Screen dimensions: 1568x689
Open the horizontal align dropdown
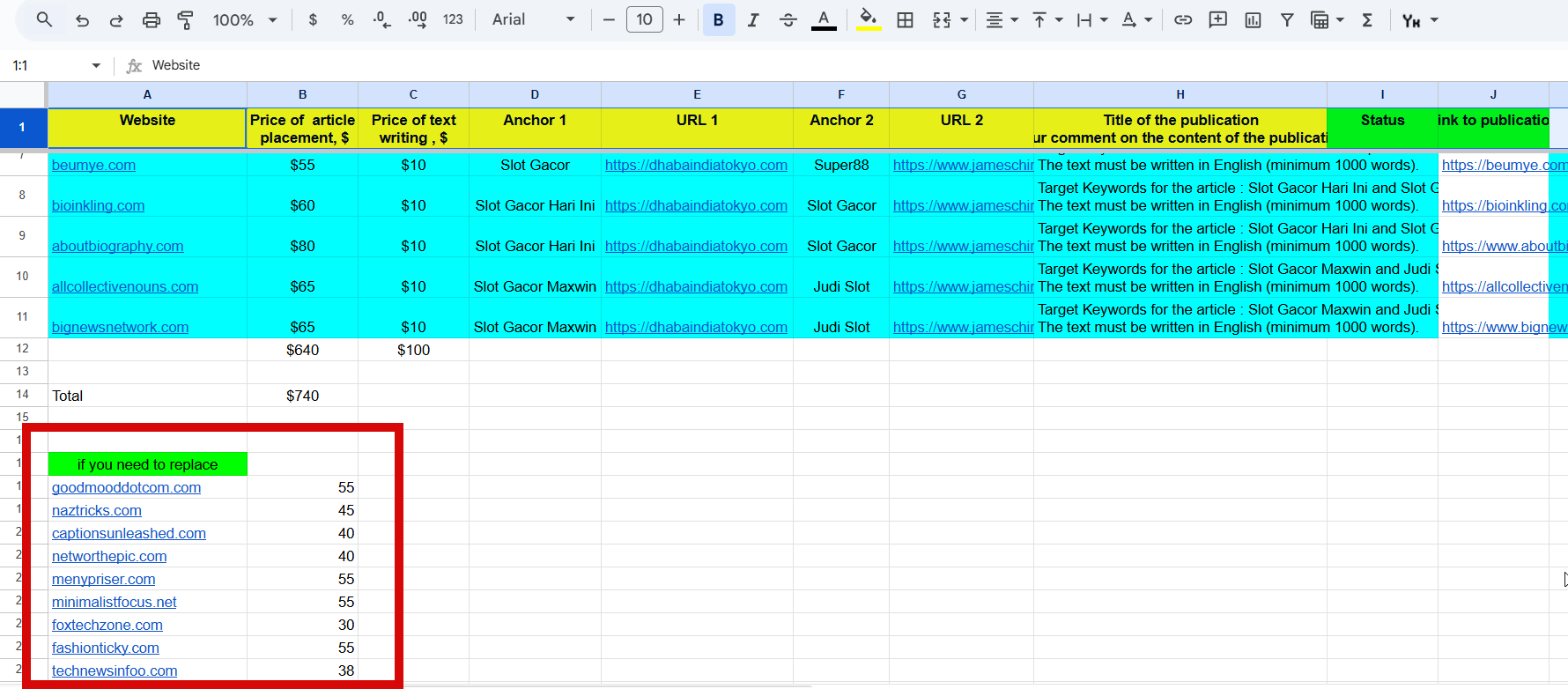pyautogui.click(x=1002, y=19)
